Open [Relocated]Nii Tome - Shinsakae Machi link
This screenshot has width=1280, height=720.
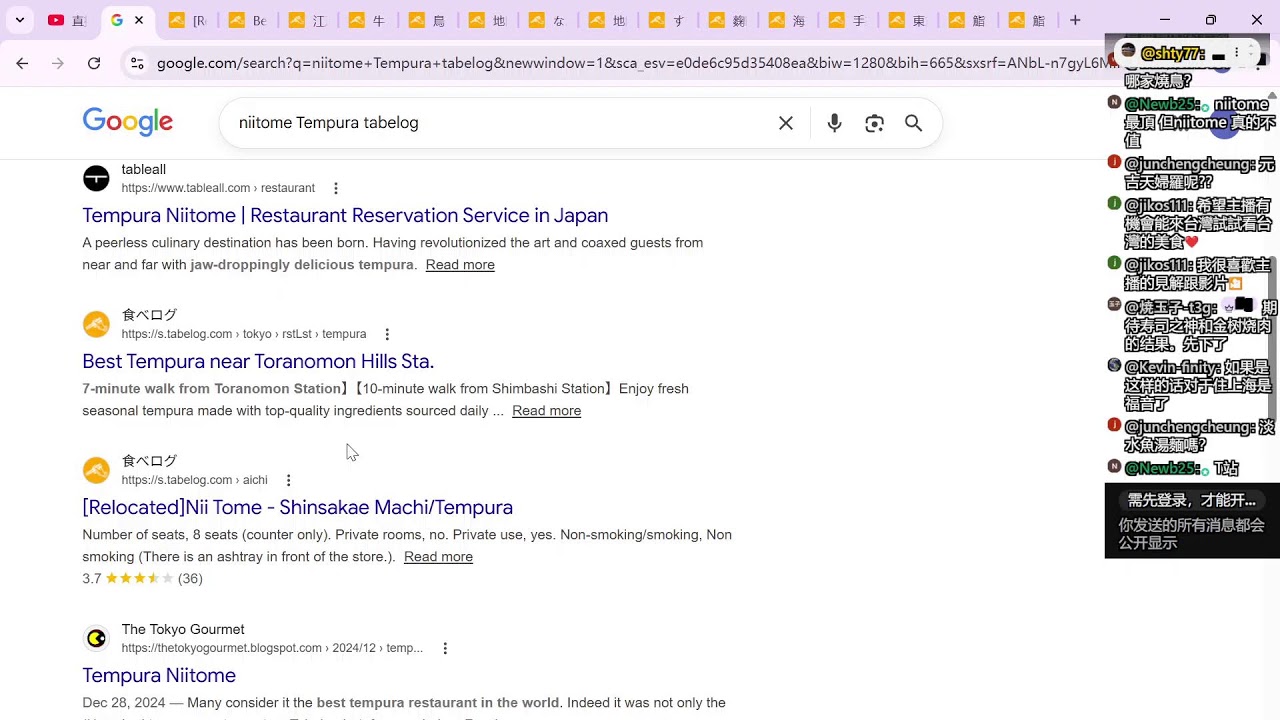[x=297, y=507]
